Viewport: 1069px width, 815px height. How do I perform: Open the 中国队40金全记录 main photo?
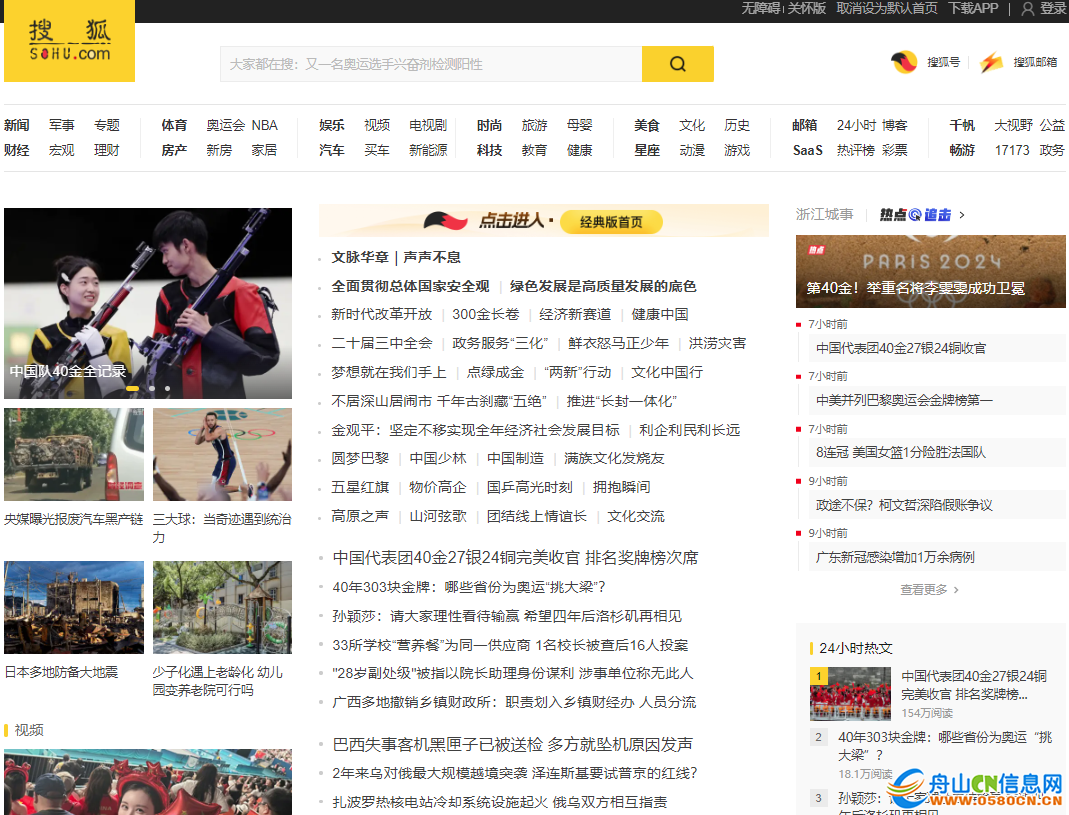[x=148, y=303]
